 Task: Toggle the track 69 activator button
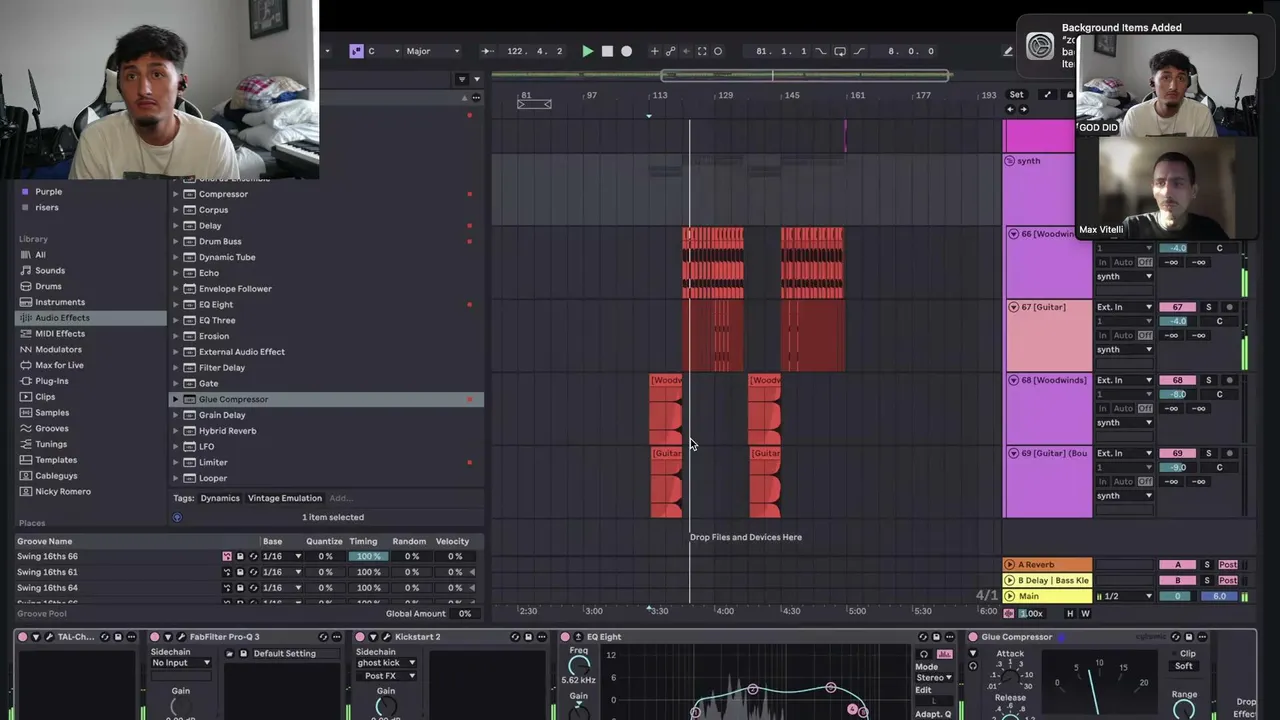1177,453
